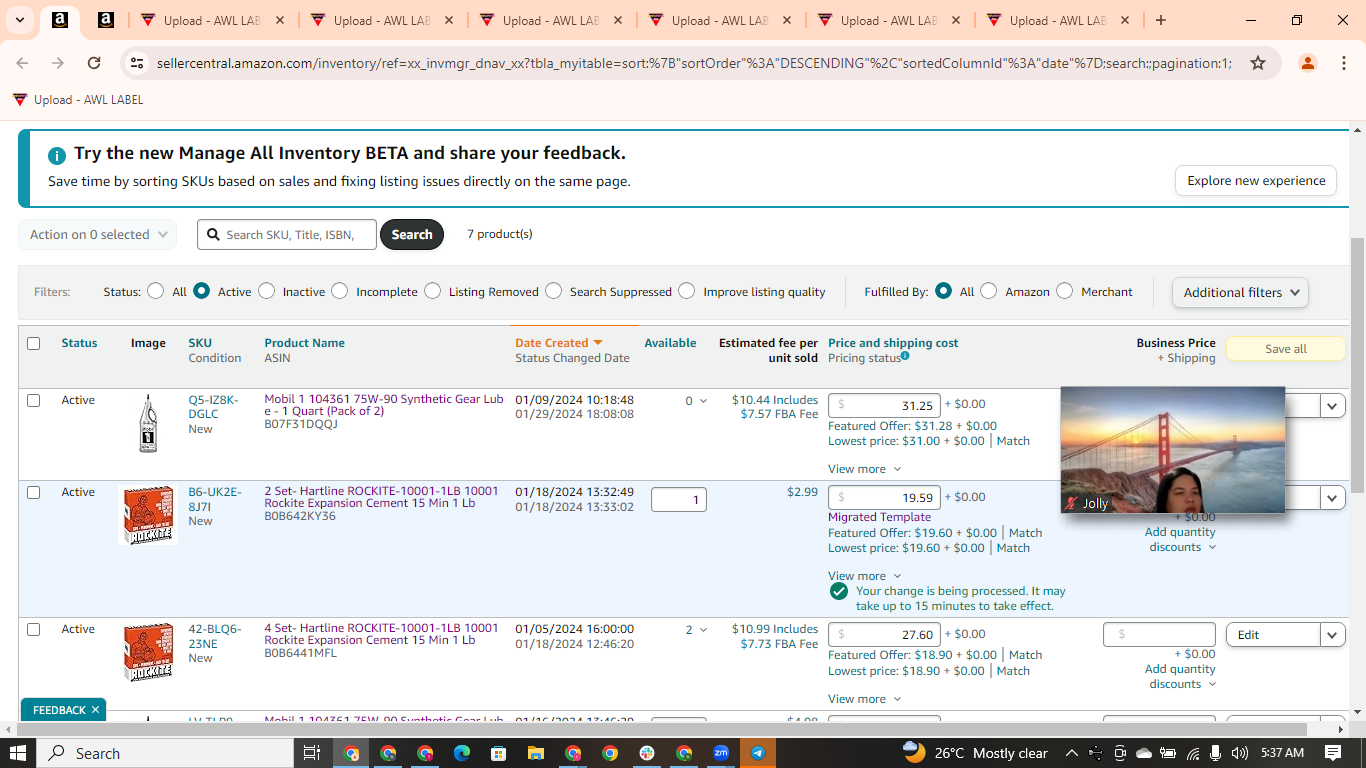Open a new browser tab
This screenshot has height=768, width=1366.
click(x=1160, y=20)
